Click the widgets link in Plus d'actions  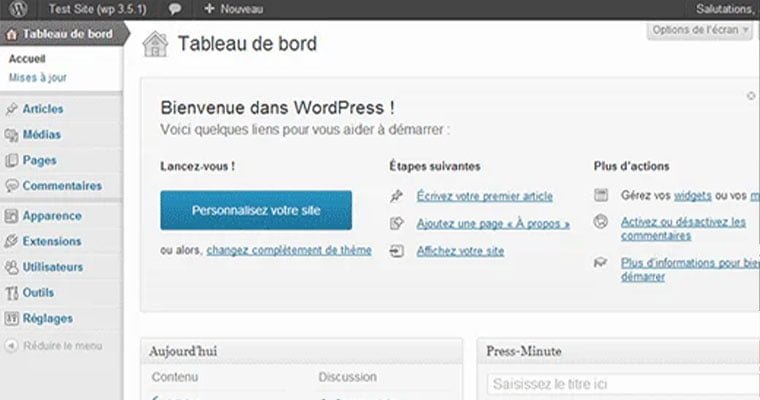click(x=693, y=196)
